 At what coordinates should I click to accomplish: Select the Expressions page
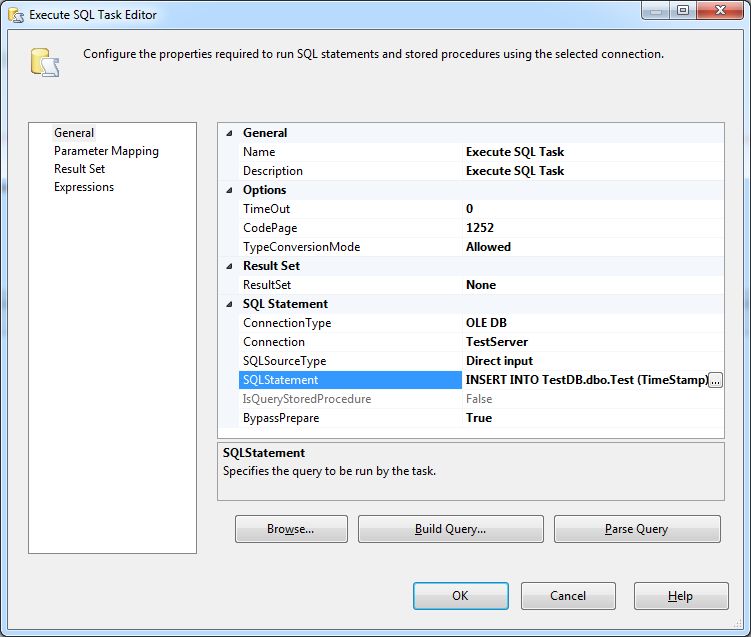[84, 187]
